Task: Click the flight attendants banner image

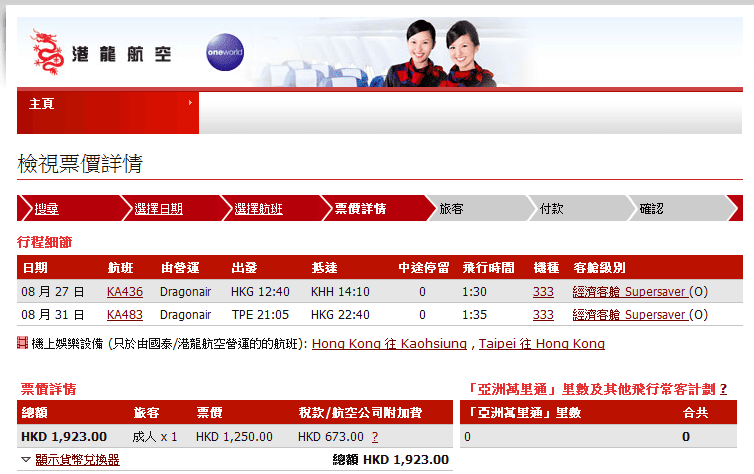Action: (440, 50)
